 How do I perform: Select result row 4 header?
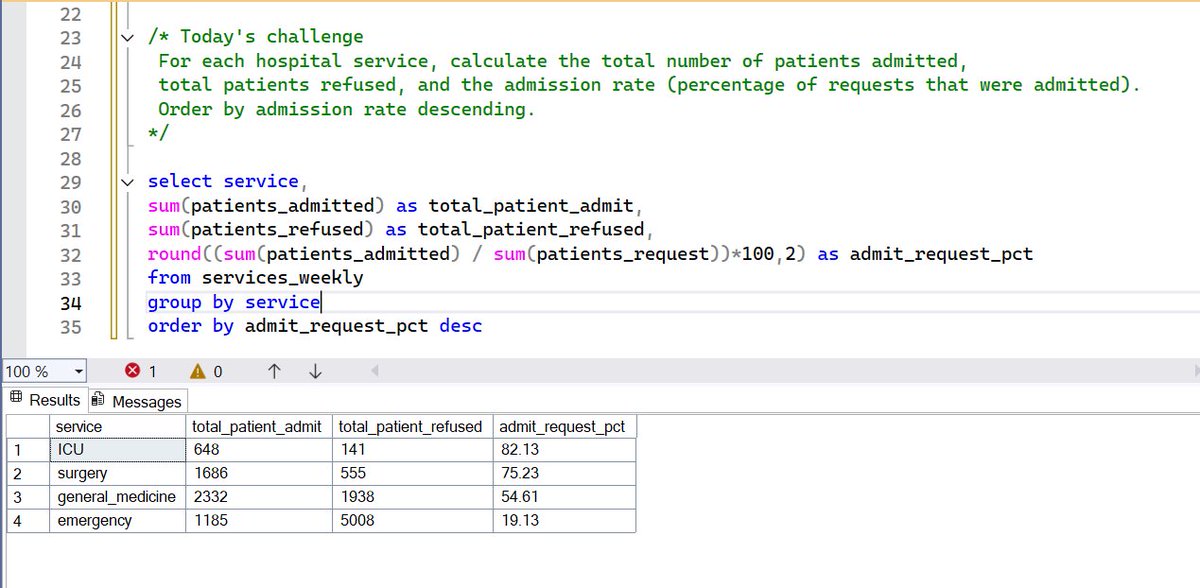pyautogui.click(x=28, y=521)
